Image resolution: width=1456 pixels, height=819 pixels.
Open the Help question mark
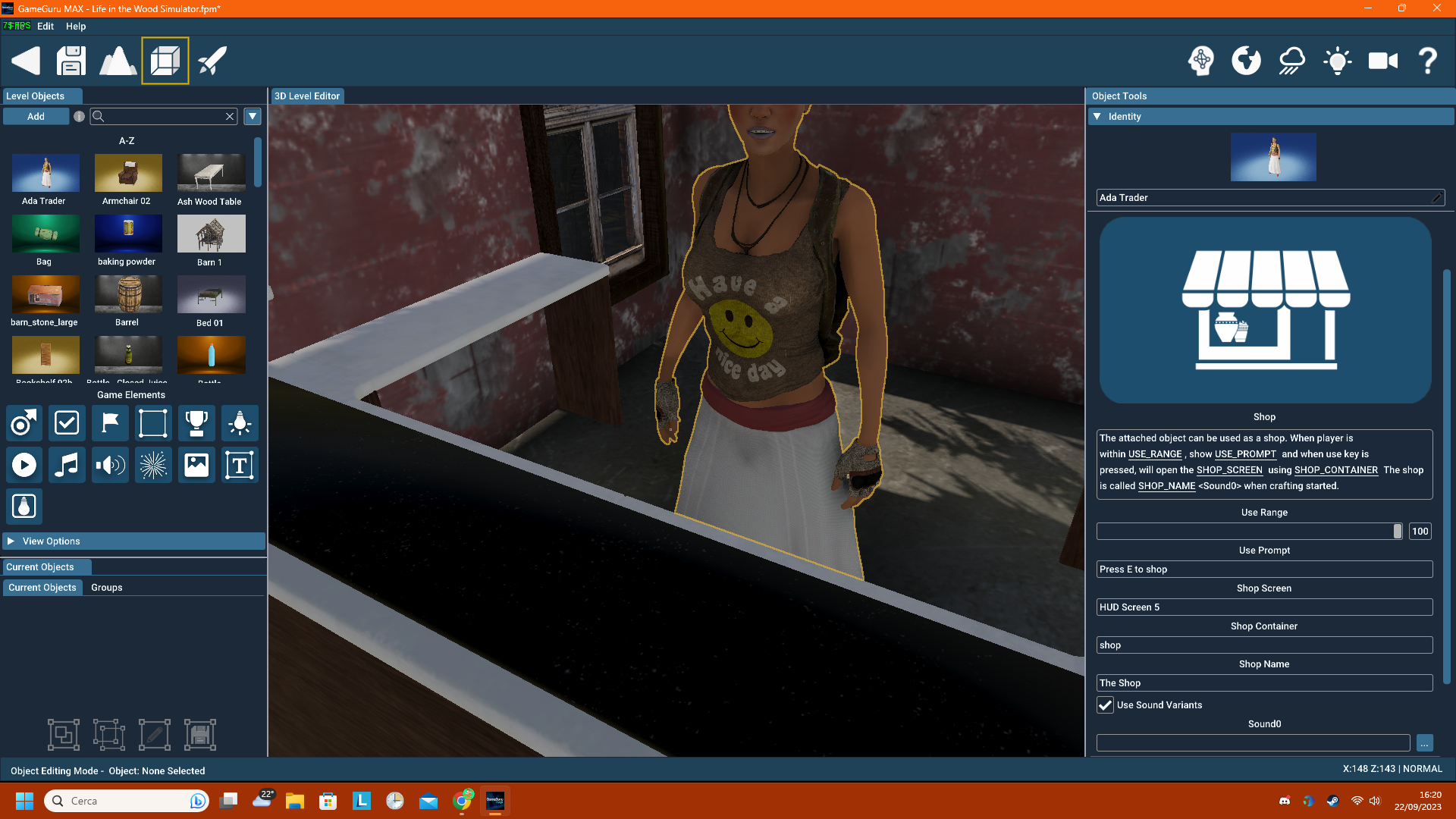tap(1428, 61)
